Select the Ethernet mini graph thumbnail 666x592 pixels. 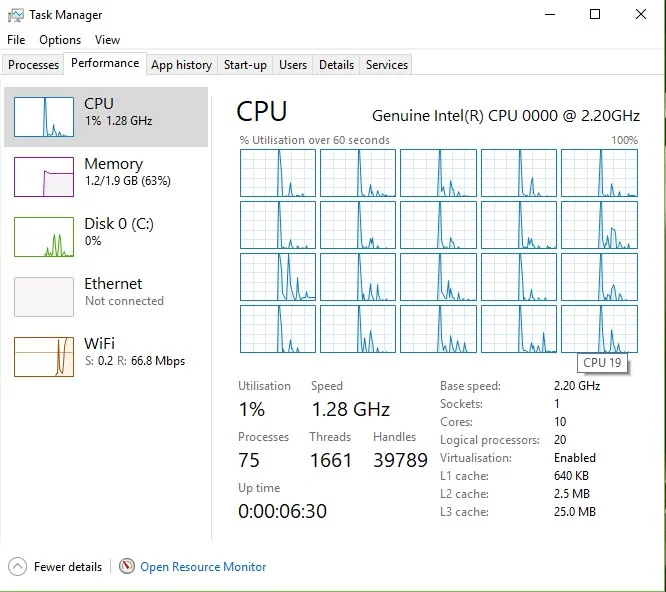[44, 297]
